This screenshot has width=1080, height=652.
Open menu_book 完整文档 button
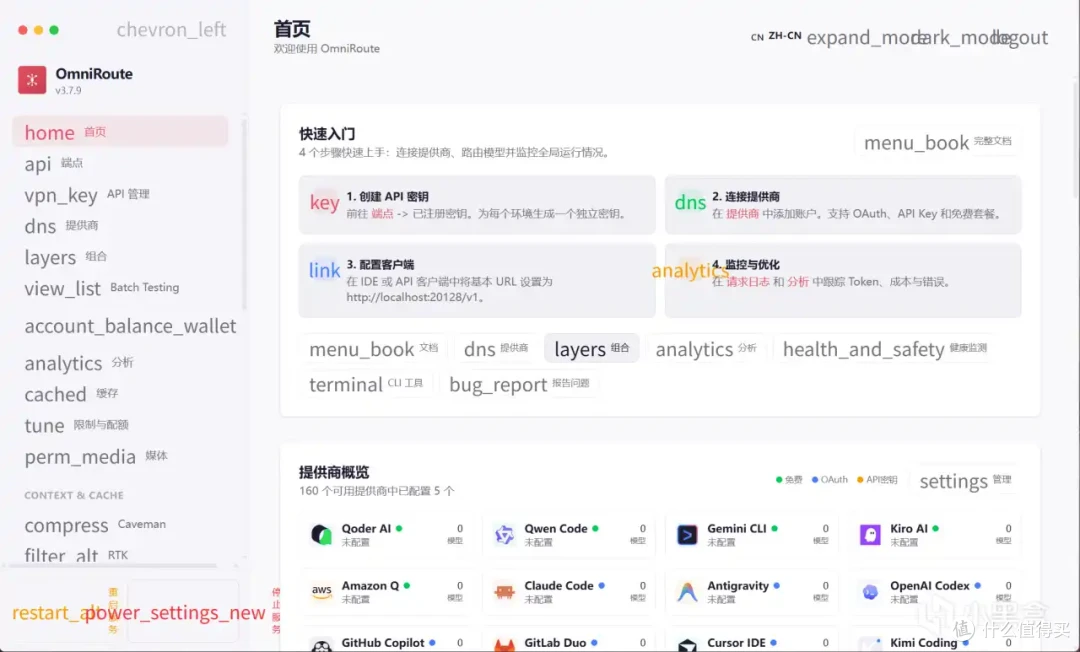tap(937, 142)
